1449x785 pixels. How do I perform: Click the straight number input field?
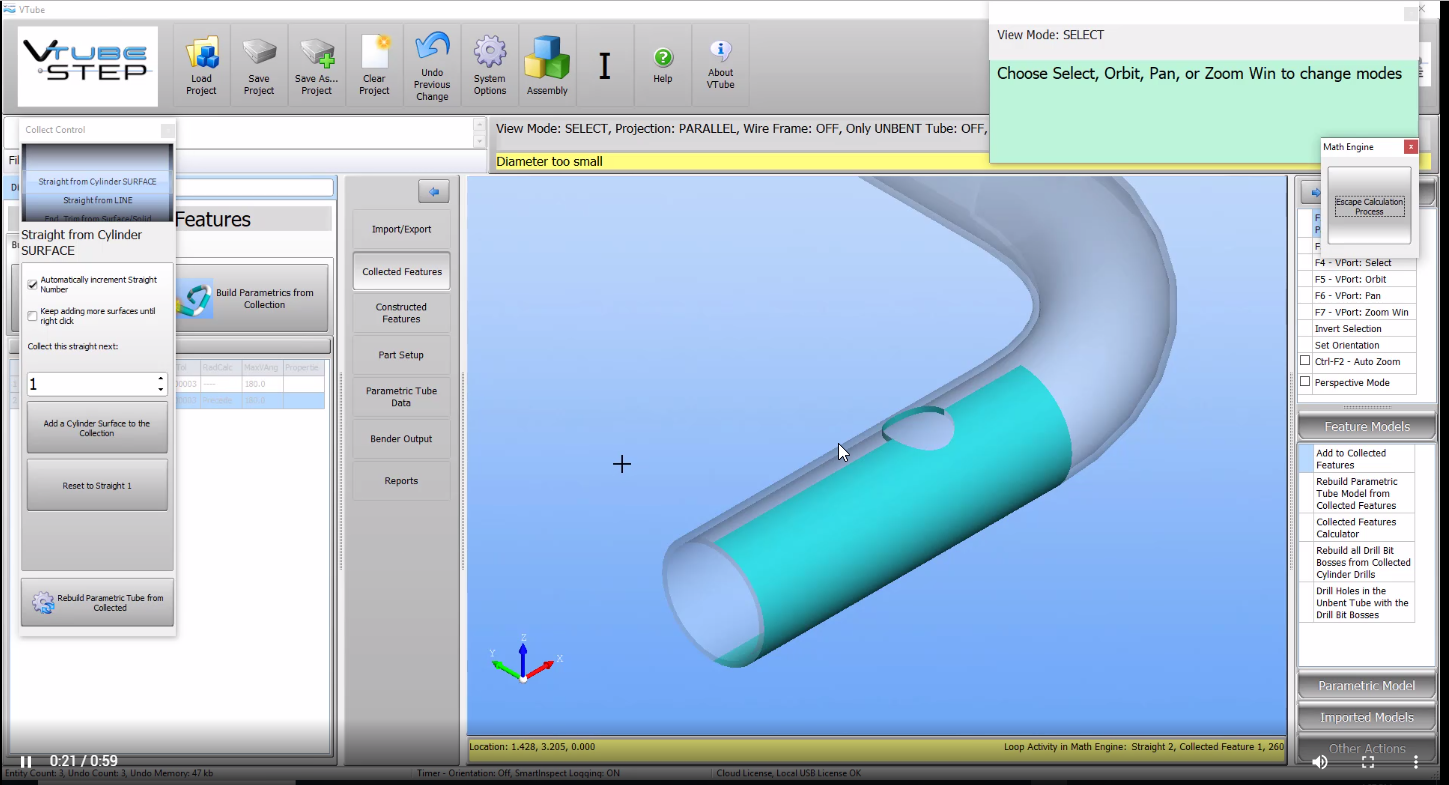pos(90,385)
